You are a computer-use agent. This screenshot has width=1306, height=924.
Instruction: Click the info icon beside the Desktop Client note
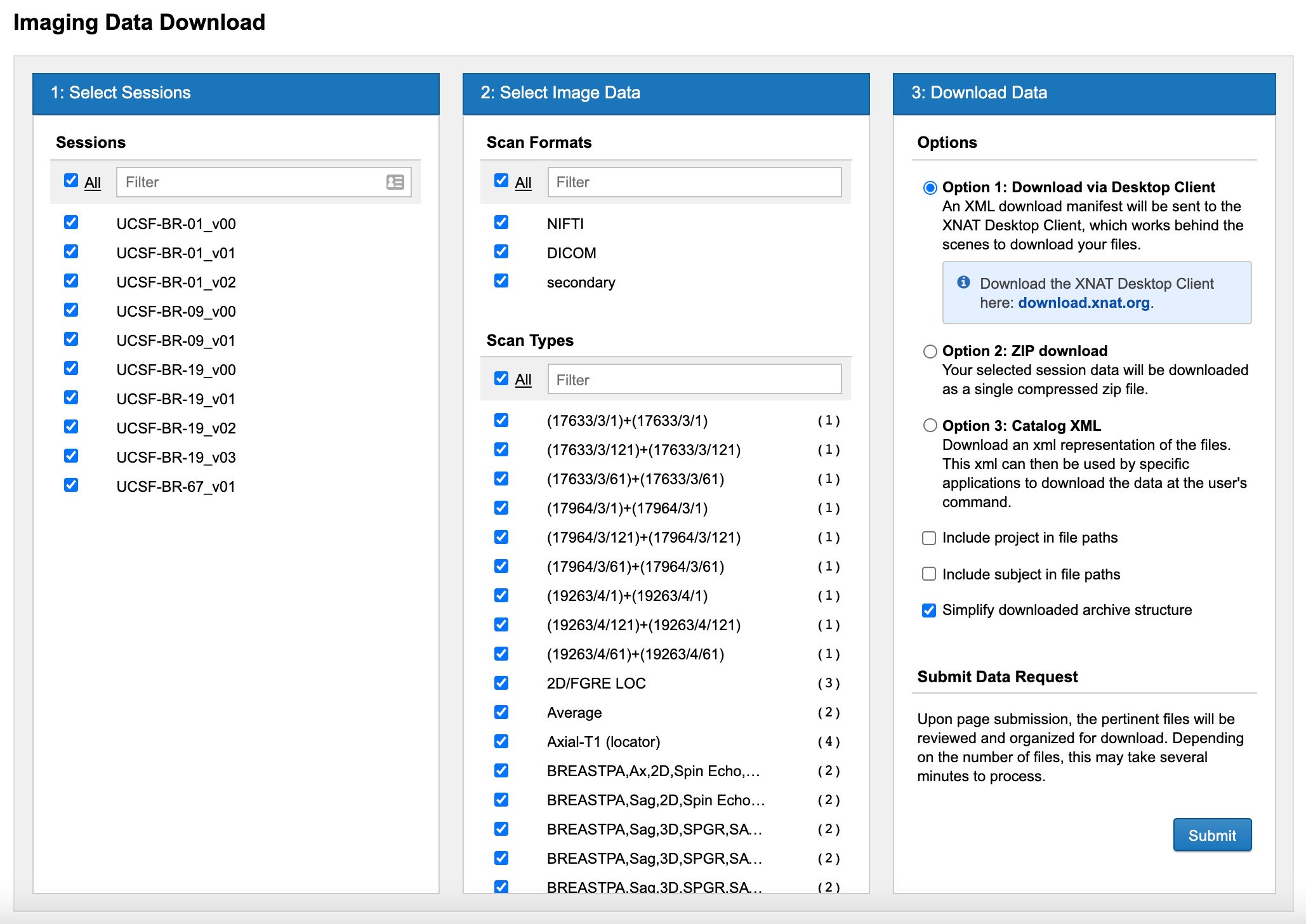pos(963,282)
